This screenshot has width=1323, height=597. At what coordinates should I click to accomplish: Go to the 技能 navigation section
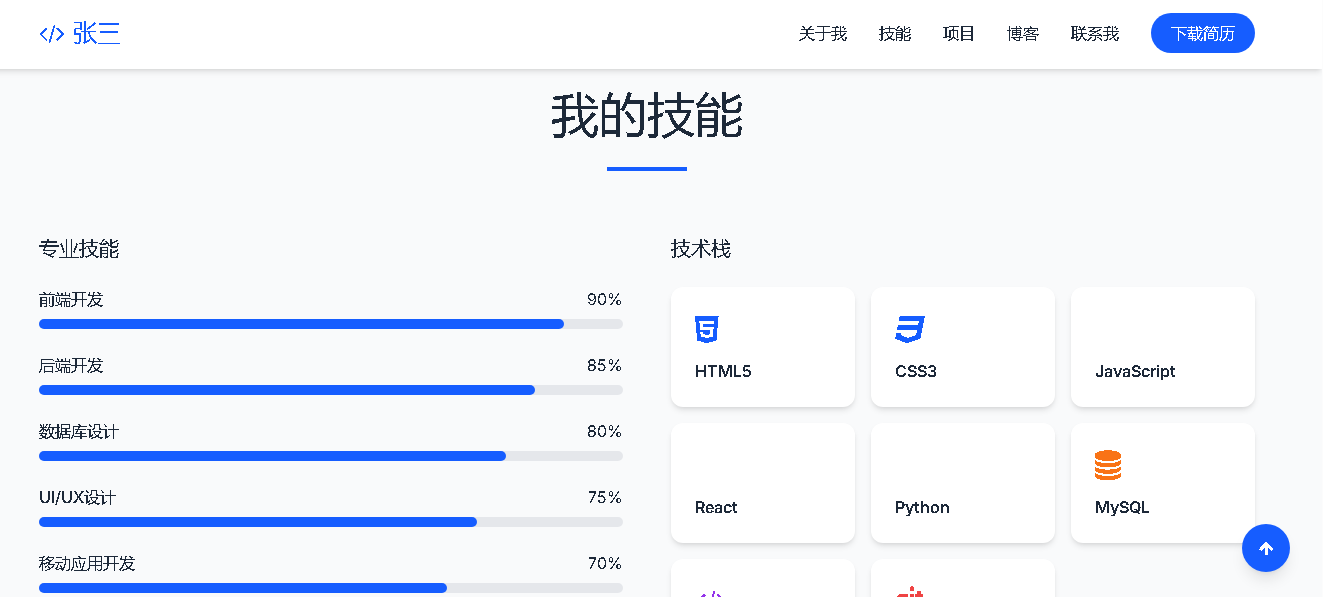895,34
